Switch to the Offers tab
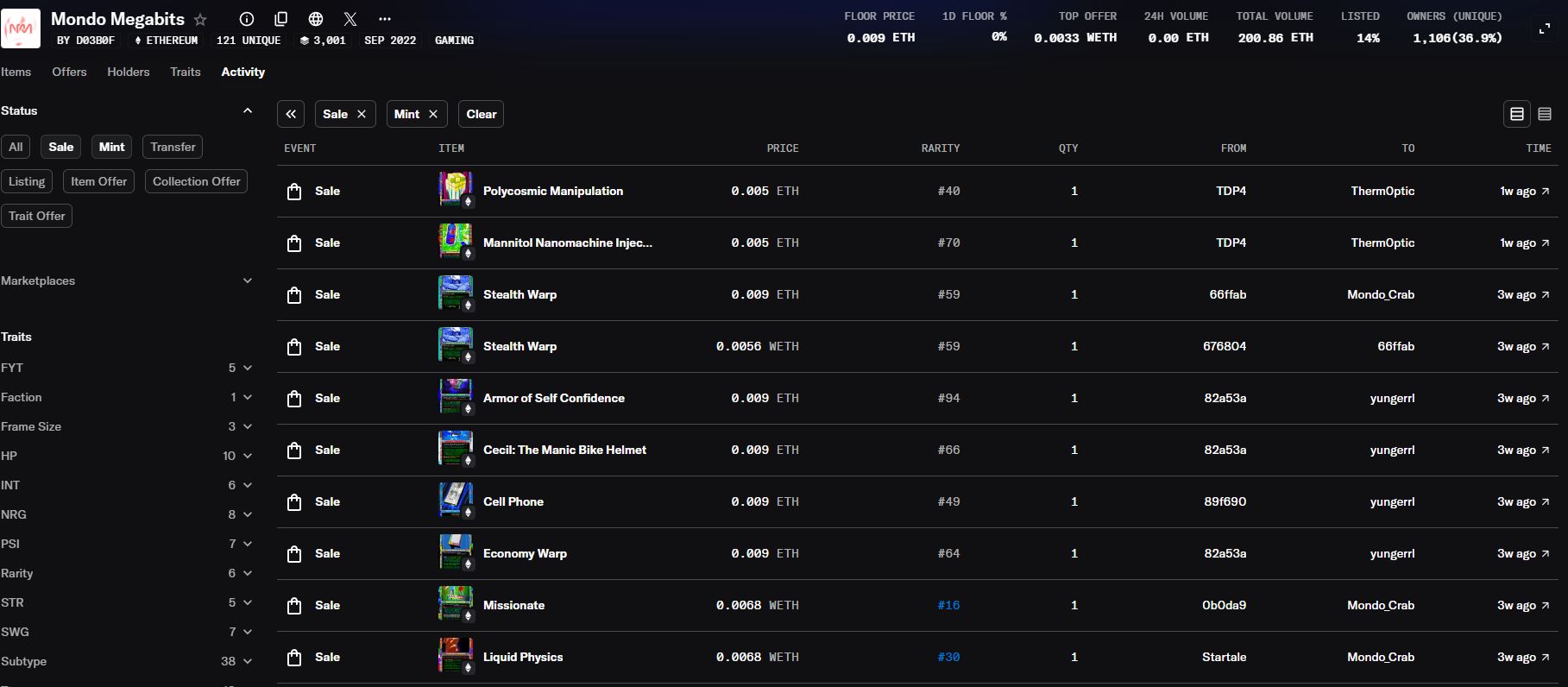Viewport: 1568px width, 687px height. click(69, 72)
